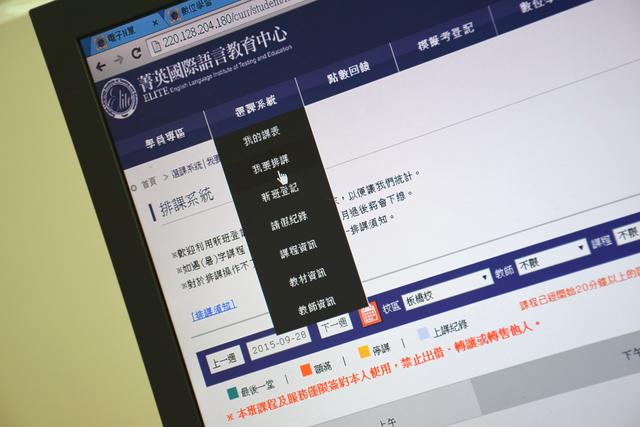Click the page icon in address bar

157,47
